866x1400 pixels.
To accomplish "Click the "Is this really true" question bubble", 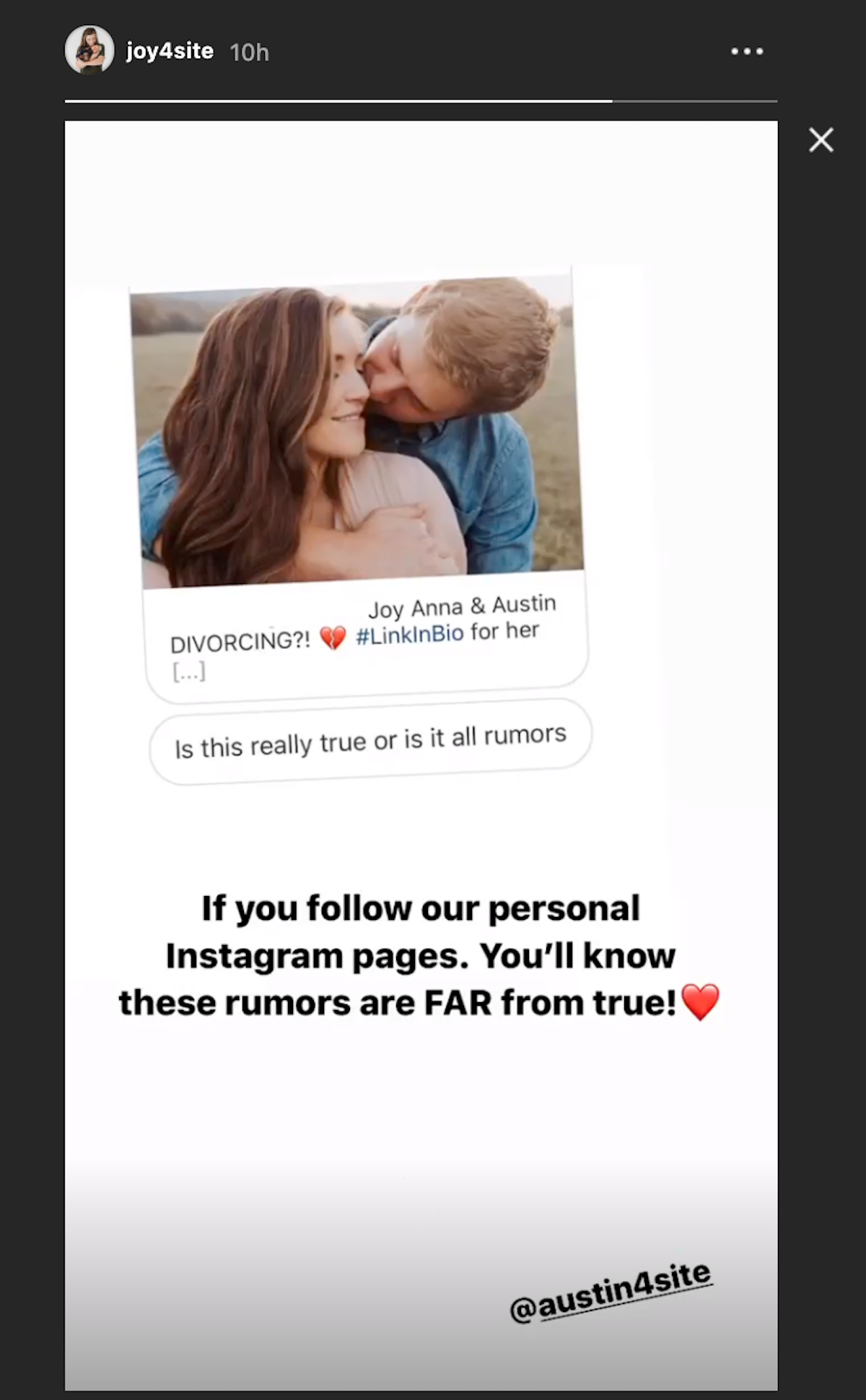I will pyautogui.click(x=370, y=741).
